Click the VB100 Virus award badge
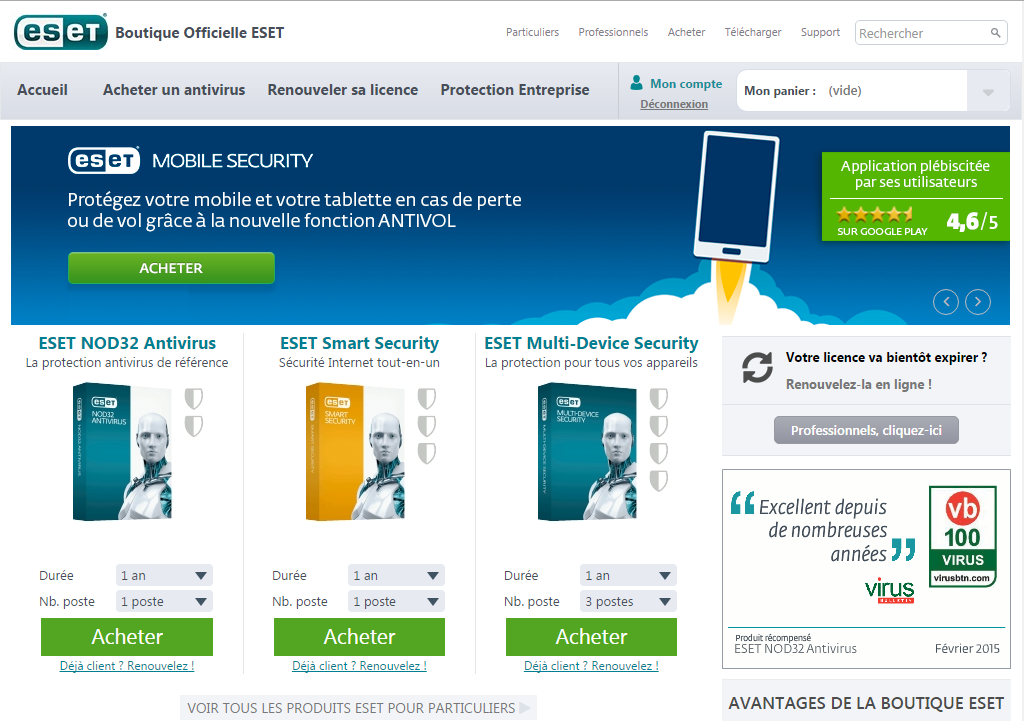This screenshot has width=1024, height=721. coord(963,536)
